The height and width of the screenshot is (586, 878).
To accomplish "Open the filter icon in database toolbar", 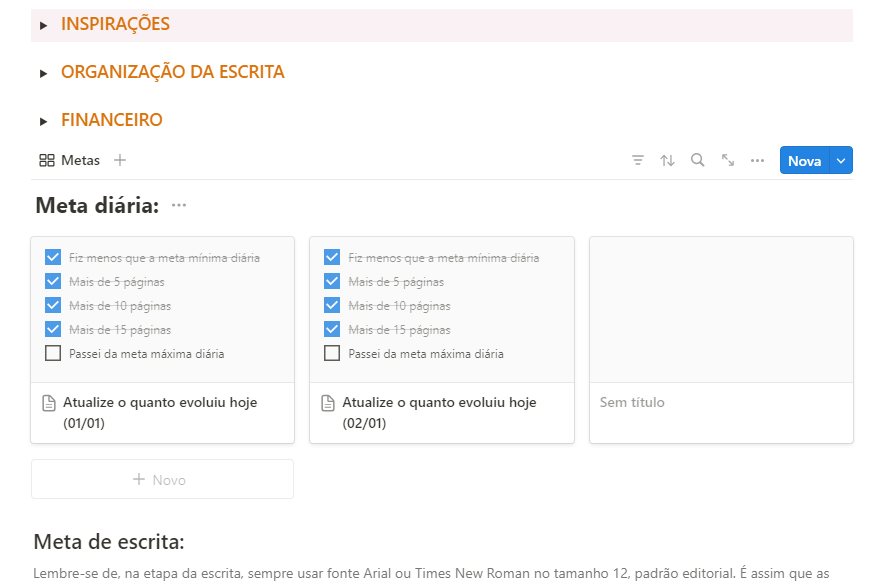I will click(x=638, y=160).
